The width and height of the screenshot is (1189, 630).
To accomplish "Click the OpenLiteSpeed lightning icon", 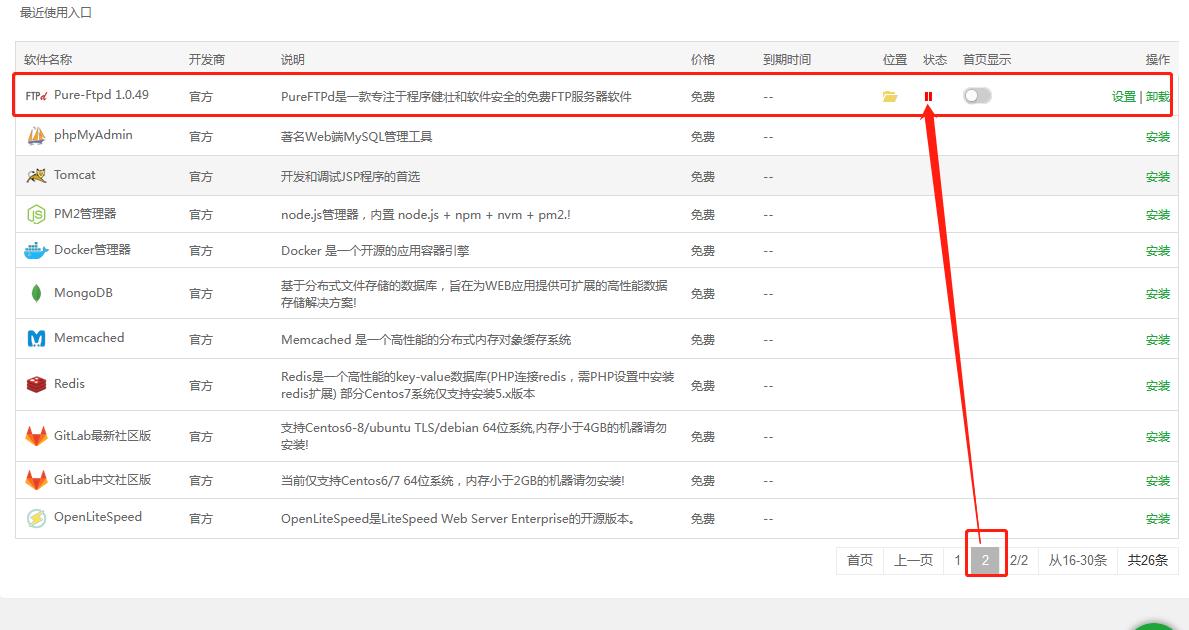I will [x=36, y=518].
